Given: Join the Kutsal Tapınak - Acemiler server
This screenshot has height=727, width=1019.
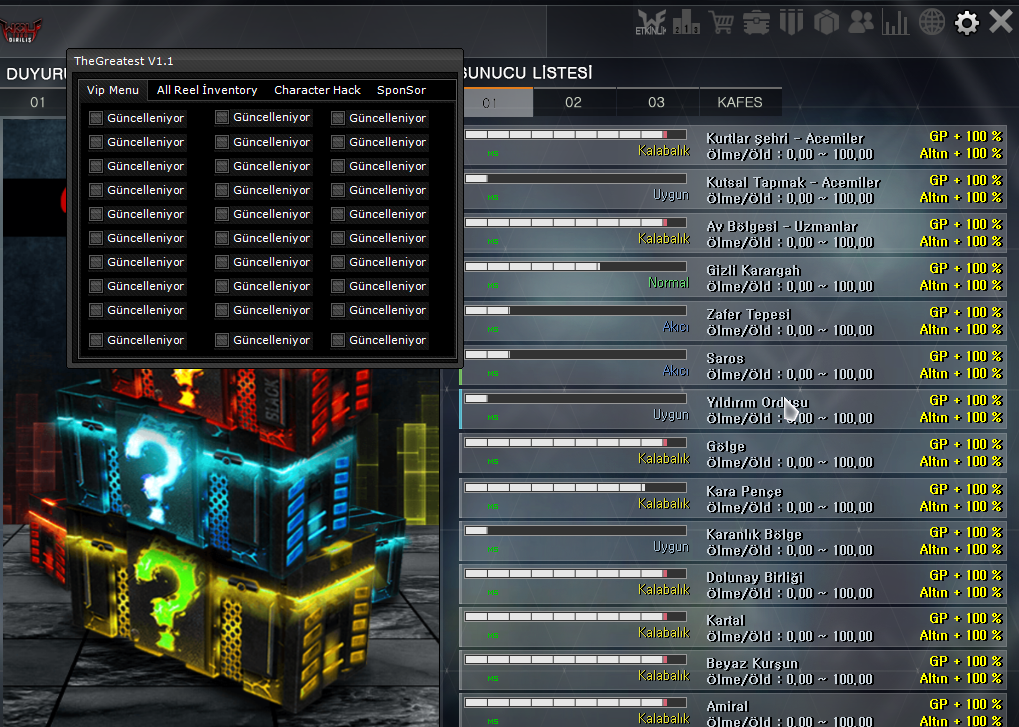Looking at the screenshot, I should click(734, 190).
